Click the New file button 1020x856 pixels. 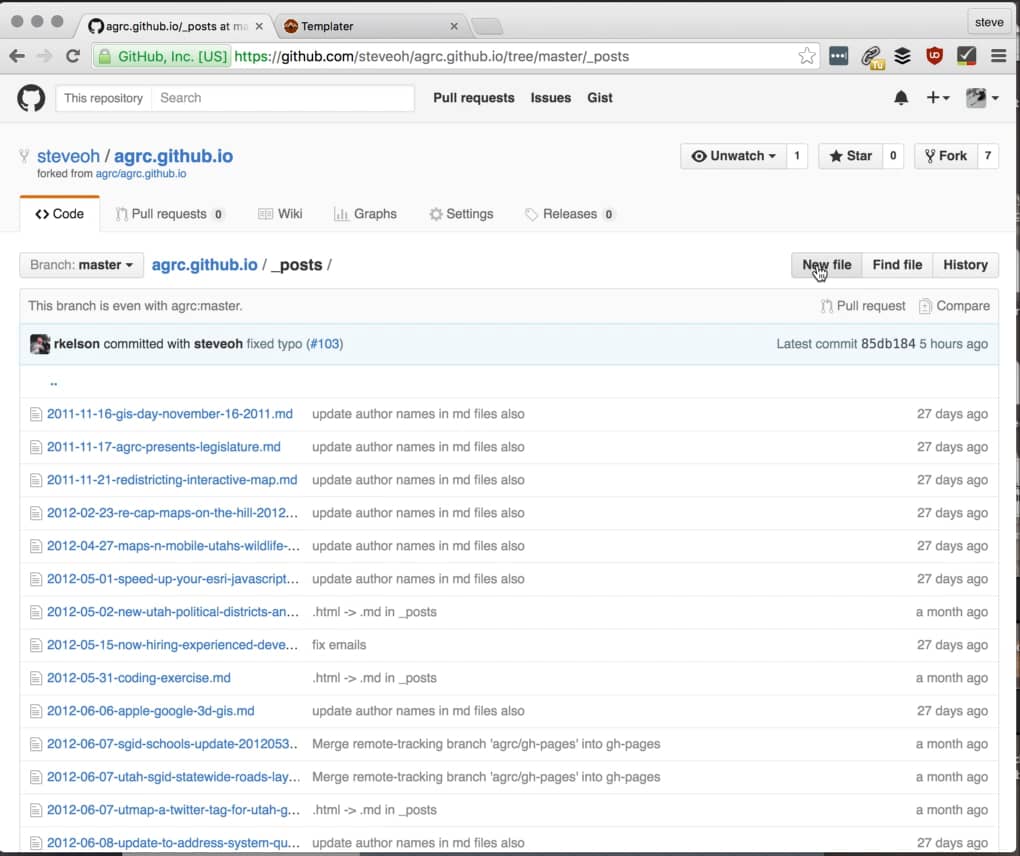coord(827,265)
